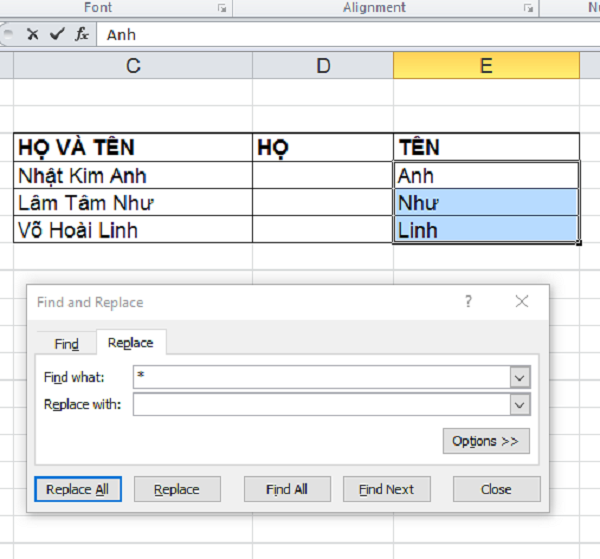
Task: Open the Font group dialog launcher
Action: click(x=221, y=8)
